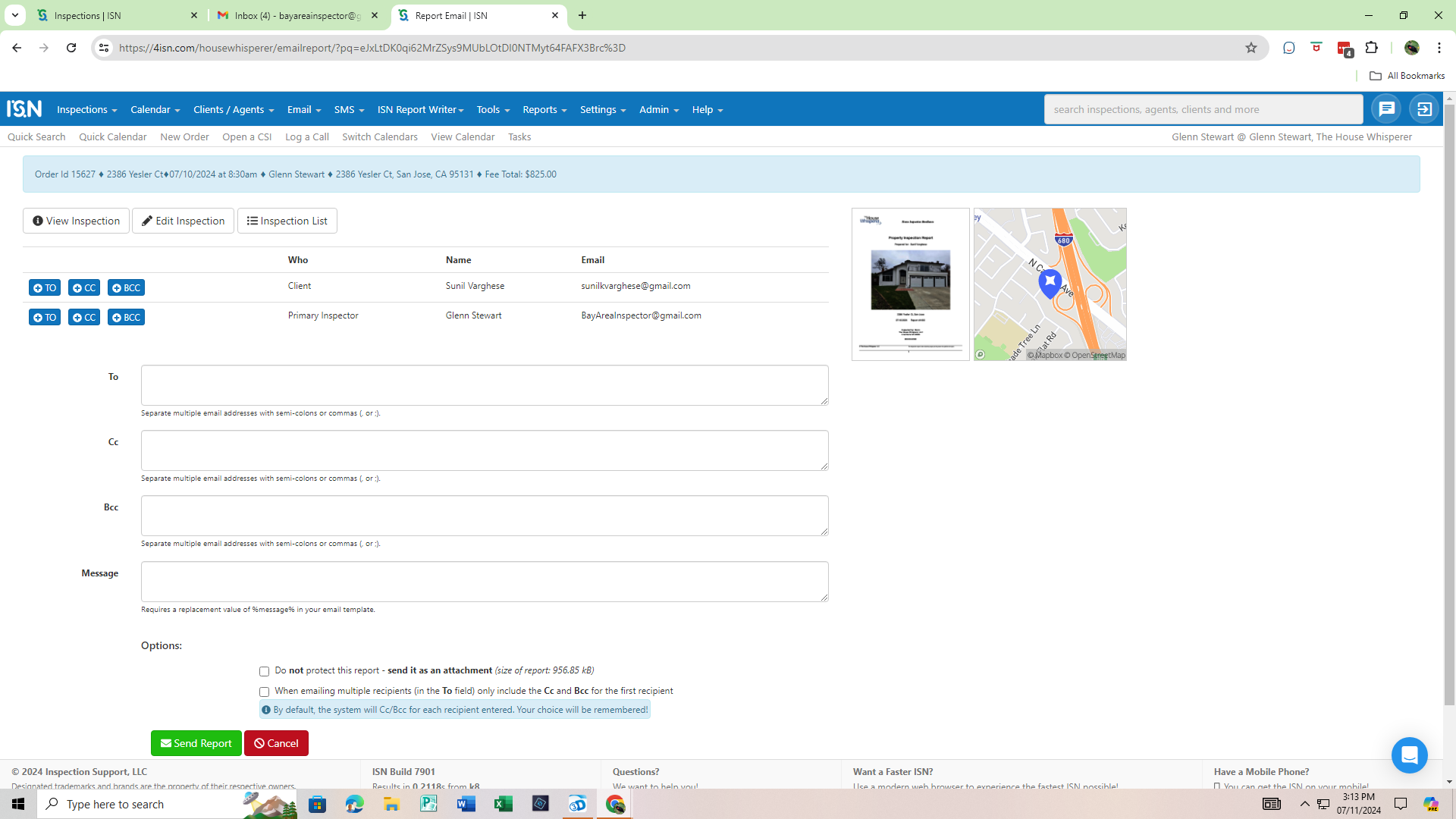The image size is (1456, 819).
Task: Add Glenn Stewart to BCC field
Action: [126, 317]
